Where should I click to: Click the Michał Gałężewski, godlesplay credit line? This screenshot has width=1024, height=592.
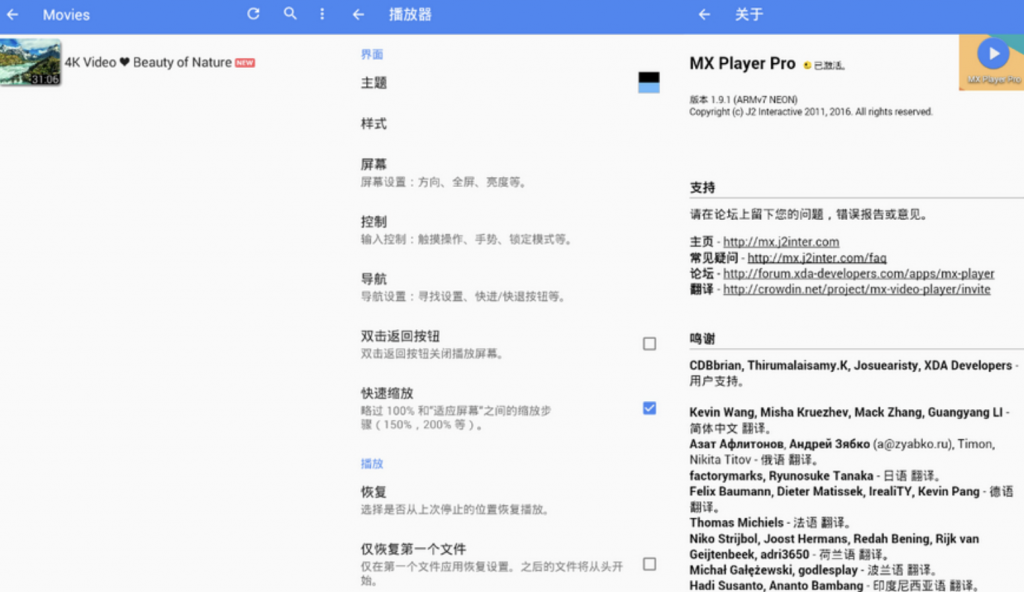[x=814, y=570]
